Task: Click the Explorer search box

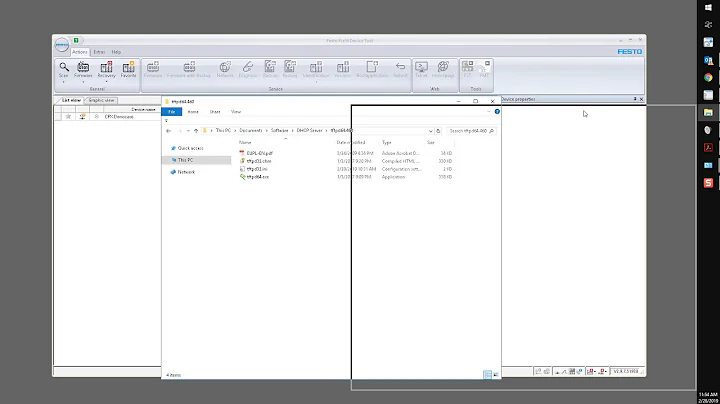Action: [x=472, y=131]
